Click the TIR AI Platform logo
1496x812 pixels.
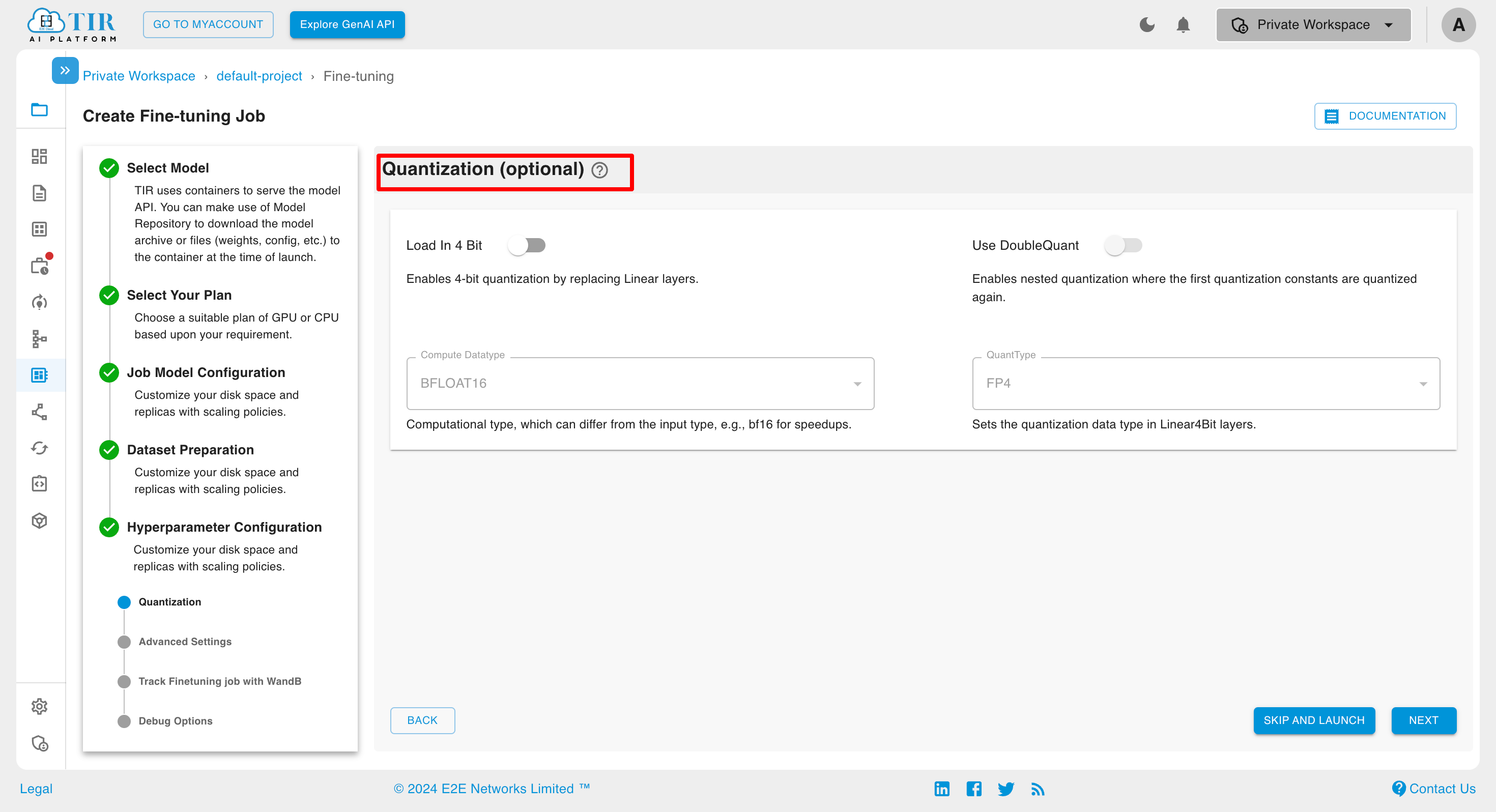click(71, 25)
